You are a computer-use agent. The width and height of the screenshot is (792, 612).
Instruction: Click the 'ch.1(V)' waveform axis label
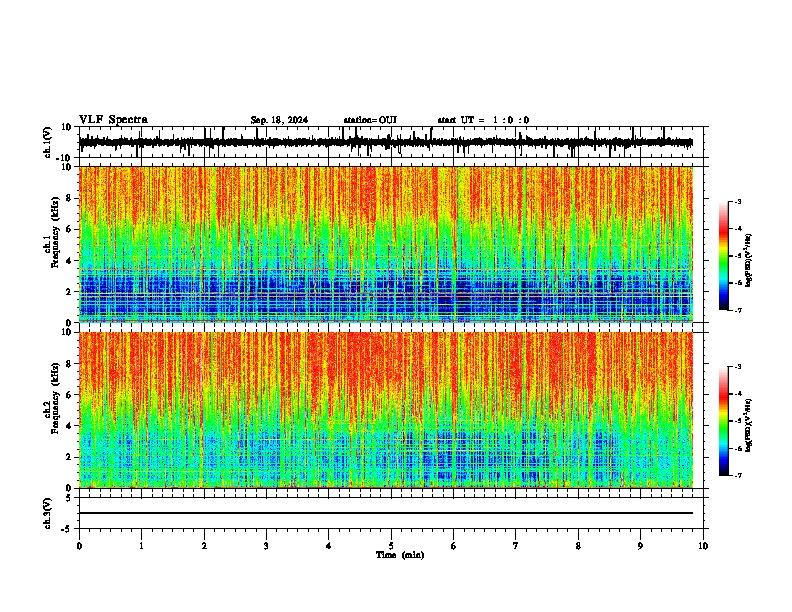point(48,142)
